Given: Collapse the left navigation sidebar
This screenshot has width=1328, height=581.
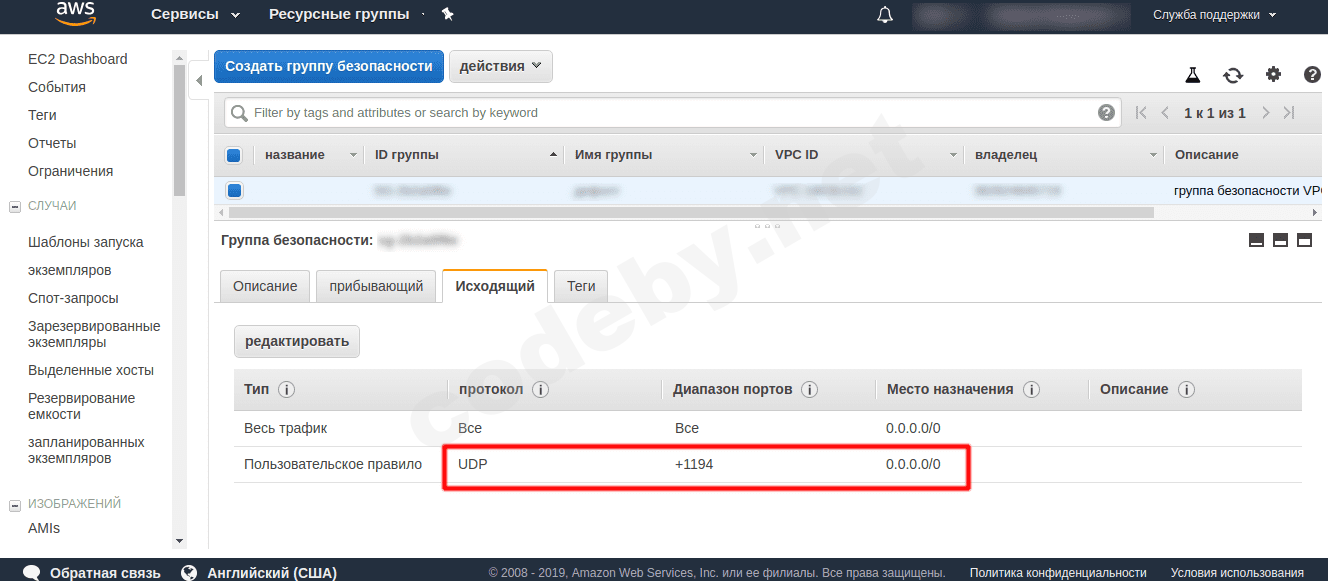Looking at the screenshot, I should click(x=198, y=81).
